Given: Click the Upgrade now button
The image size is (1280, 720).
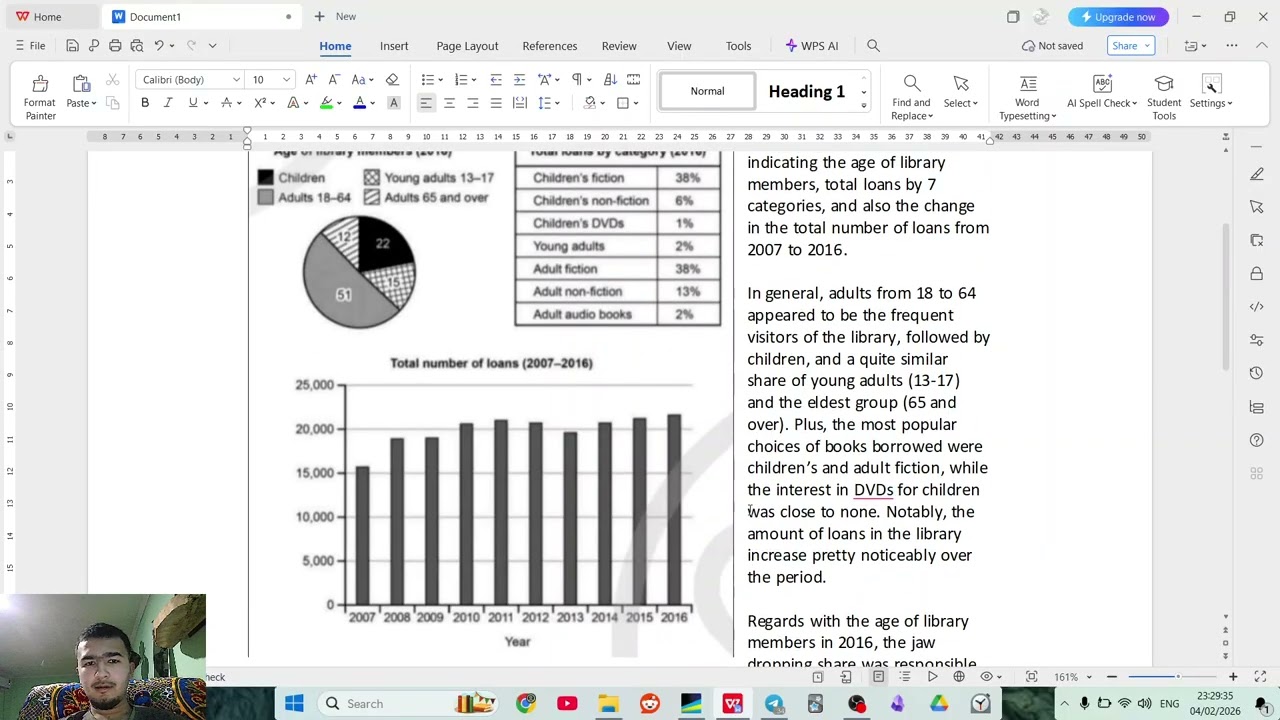Looking at the screenshot, I should click(x=1118, y=17).
